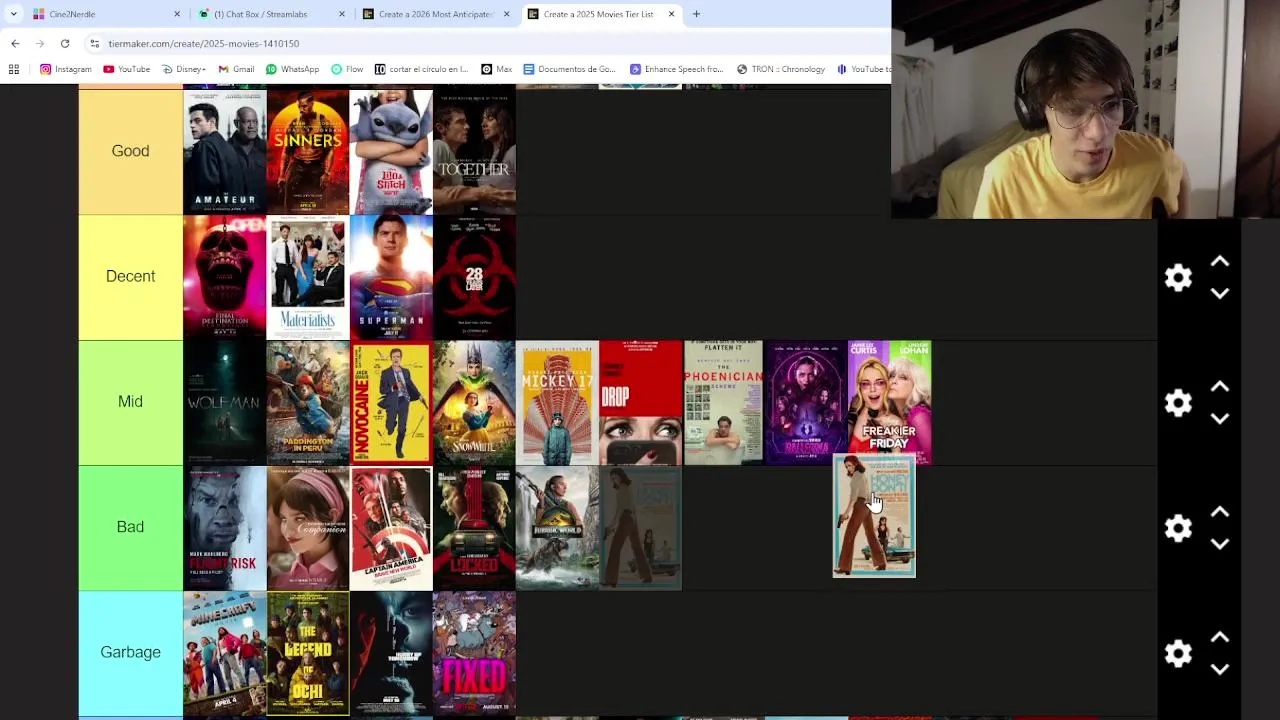Select the Create a 2025 Movies Tier List tab

601,14
